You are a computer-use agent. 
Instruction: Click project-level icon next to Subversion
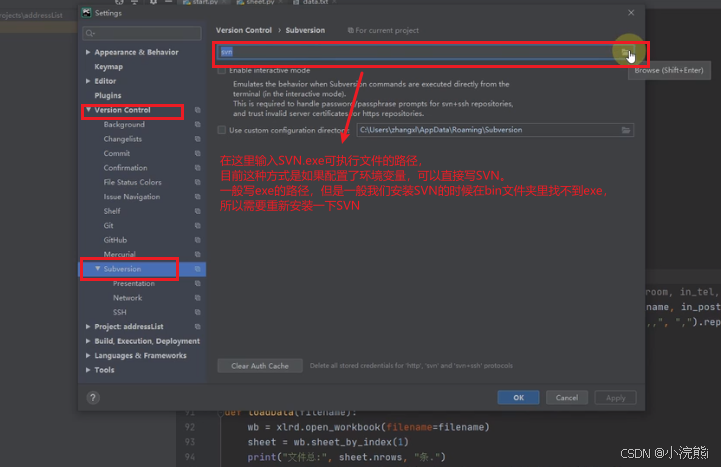pos(198,269)
